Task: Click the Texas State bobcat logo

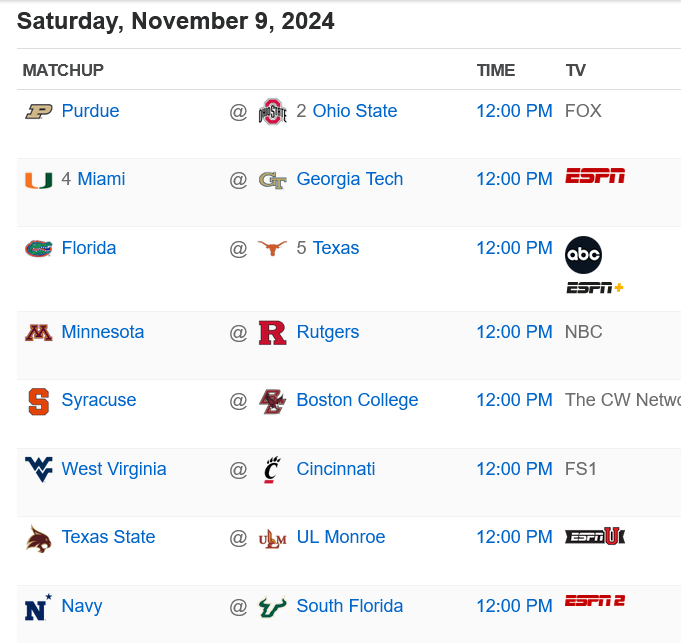Action: tap(39, 538)
